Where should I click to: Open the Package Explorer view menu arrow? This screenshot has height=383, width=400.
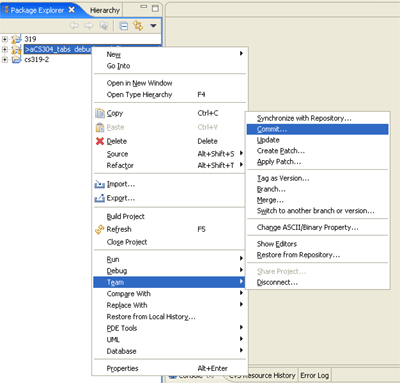pyautogui.click(x=153, y=26)
